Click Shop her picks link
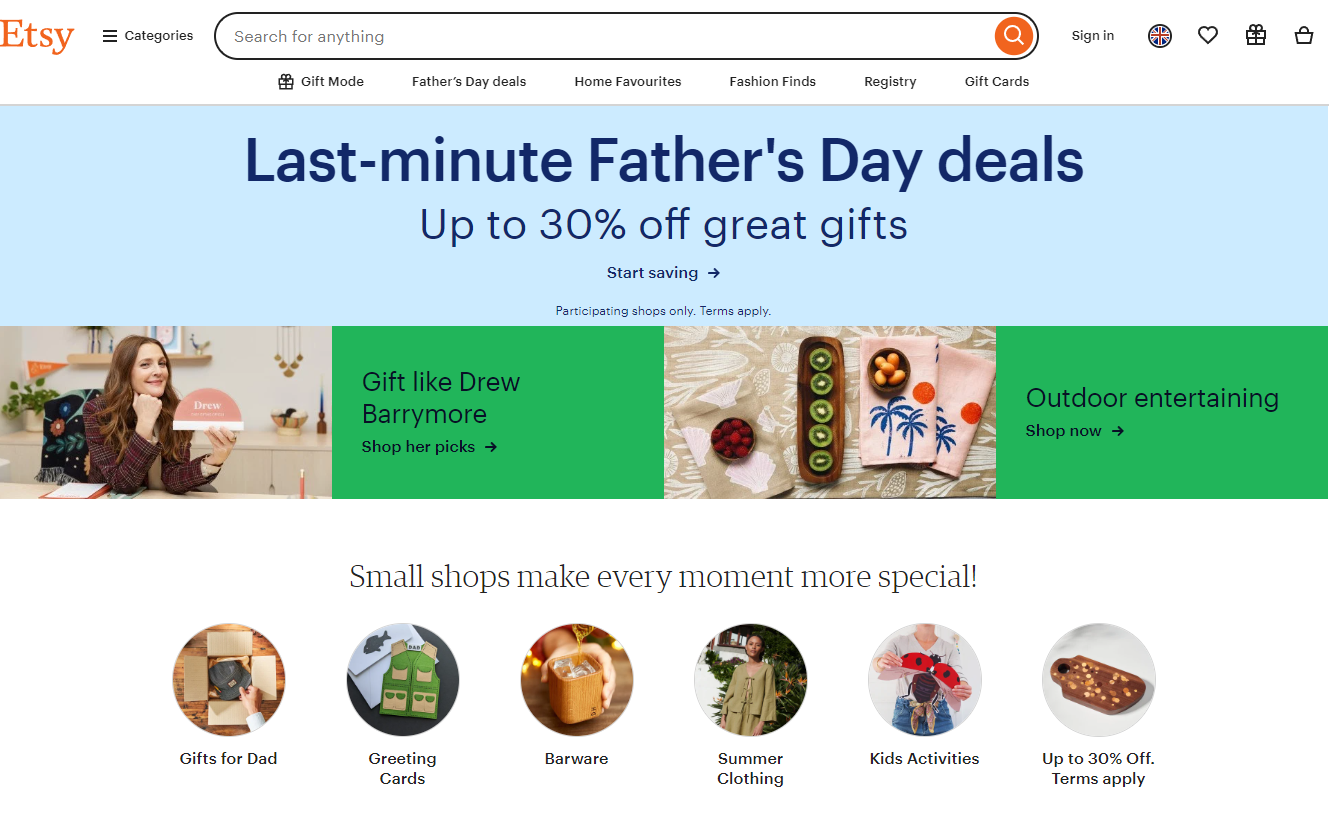 pyautogui.click(x=430, y=447)
